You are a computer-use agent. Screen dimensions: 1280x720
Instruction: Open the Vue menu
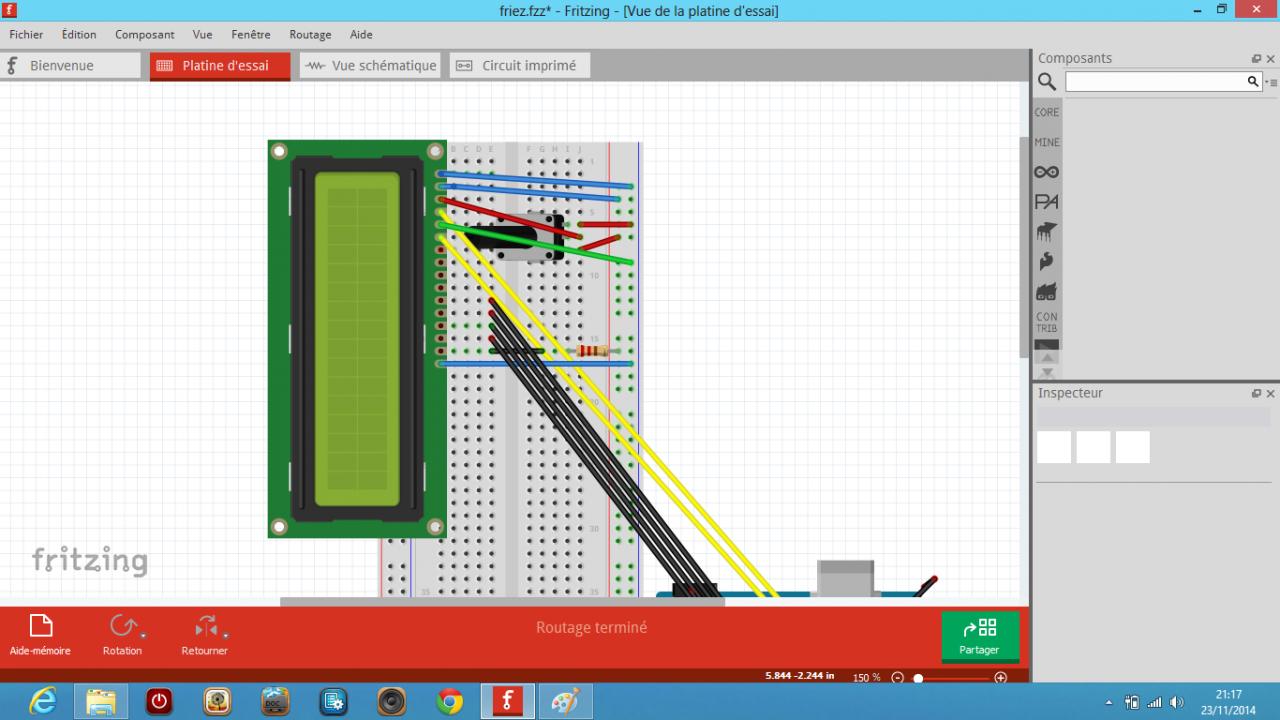click(x=203, y=34)
